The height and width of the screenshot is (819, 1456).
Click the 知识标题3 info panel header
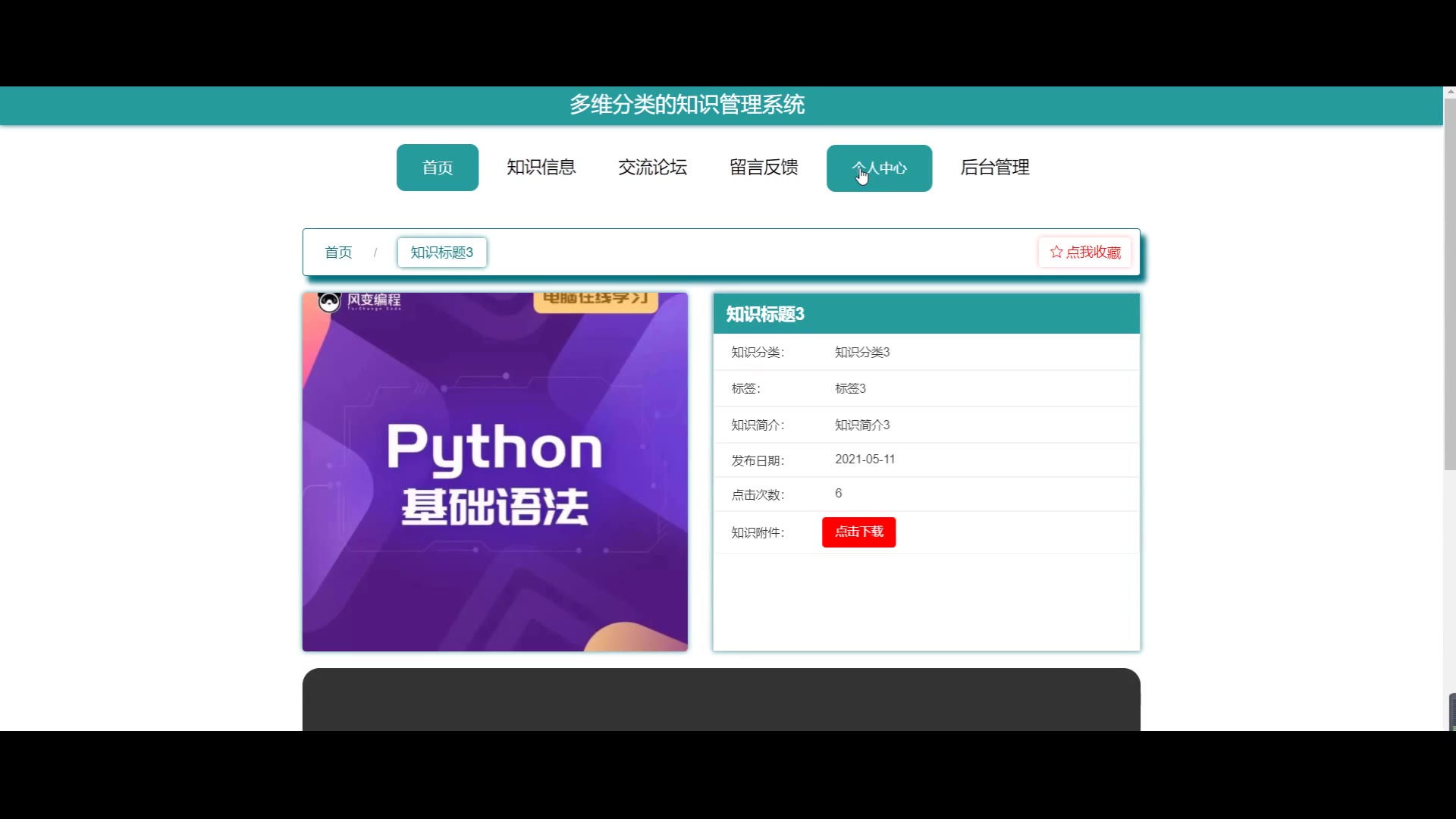(x=925, y=314)
